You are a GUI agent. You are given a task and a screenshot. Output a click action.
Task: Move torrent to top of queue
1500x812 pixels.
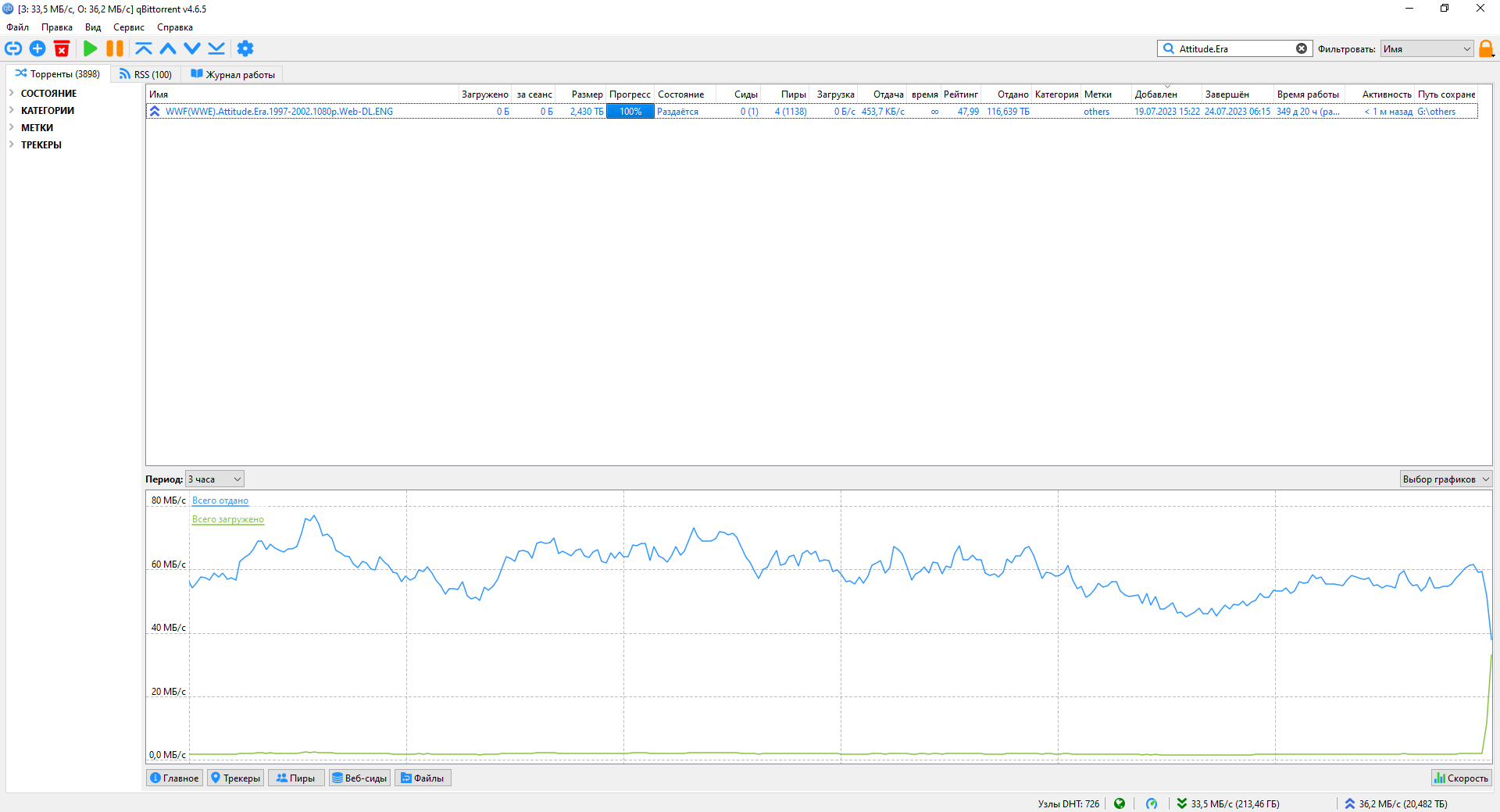pyautogui.click(x=144, y=48)
